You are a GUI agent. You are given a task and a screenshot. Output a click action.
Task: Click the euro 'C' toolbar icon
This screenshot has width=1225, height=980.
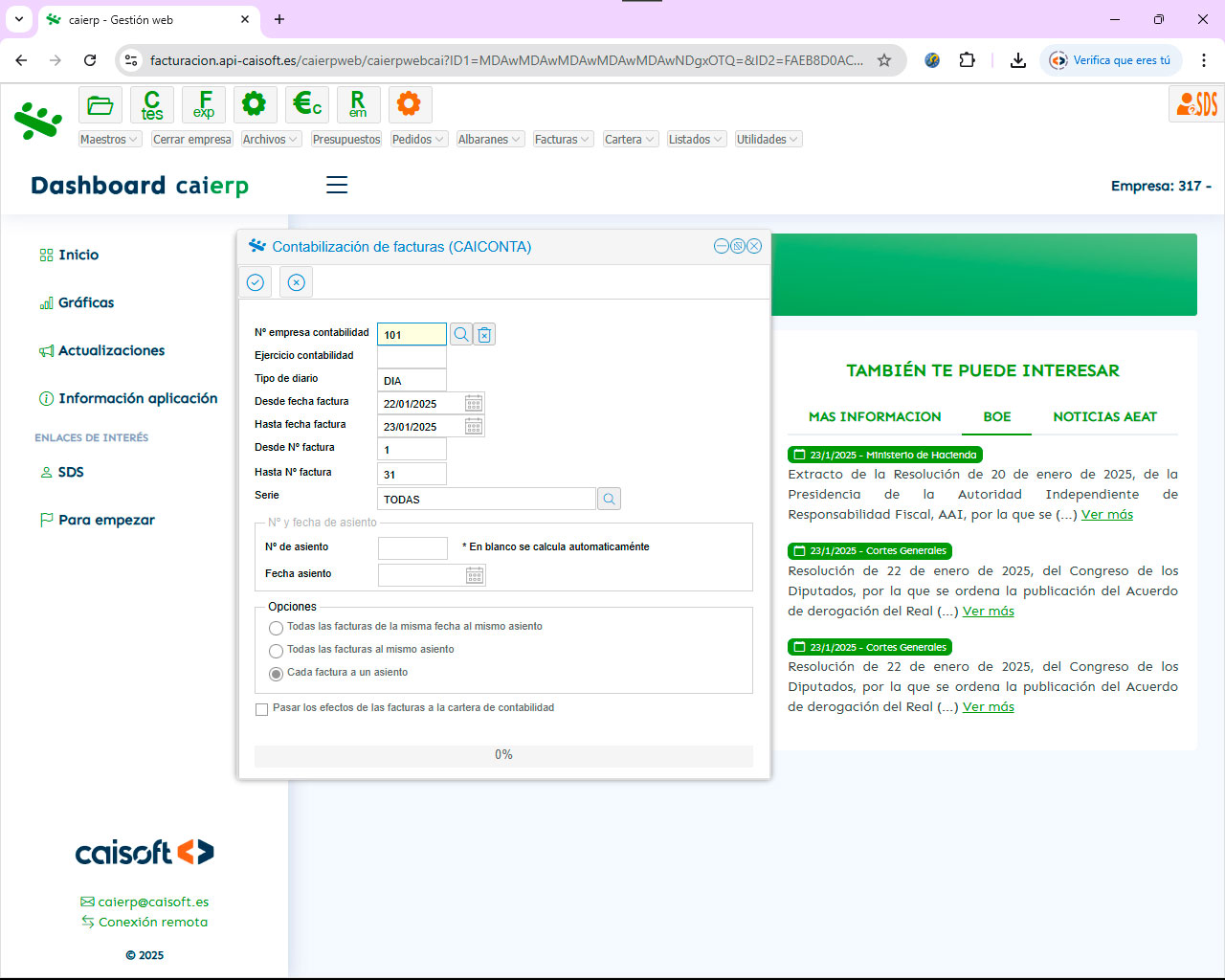(x=306, y=104)
